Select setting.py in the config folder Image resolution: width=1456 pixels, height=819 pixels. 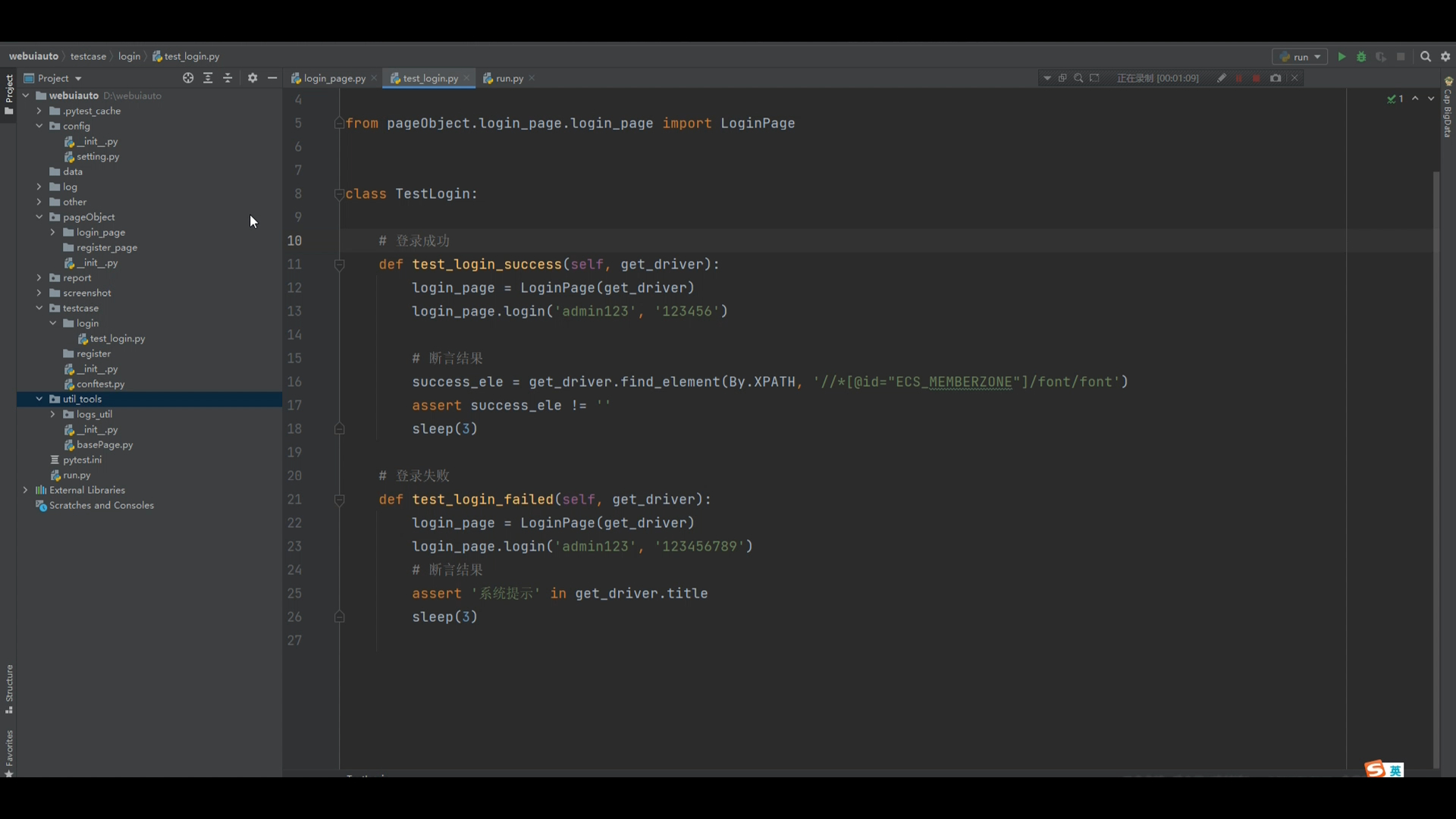point(92,156)
